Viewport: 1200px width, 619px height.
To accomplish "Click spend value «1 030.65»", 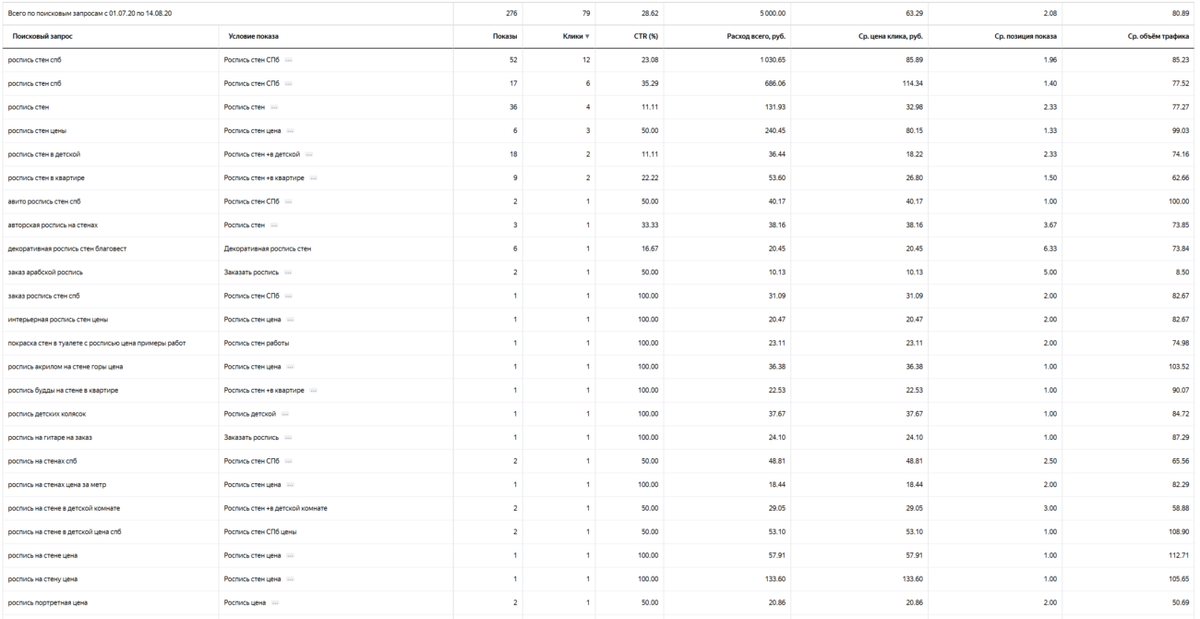I will click(772, 60).
